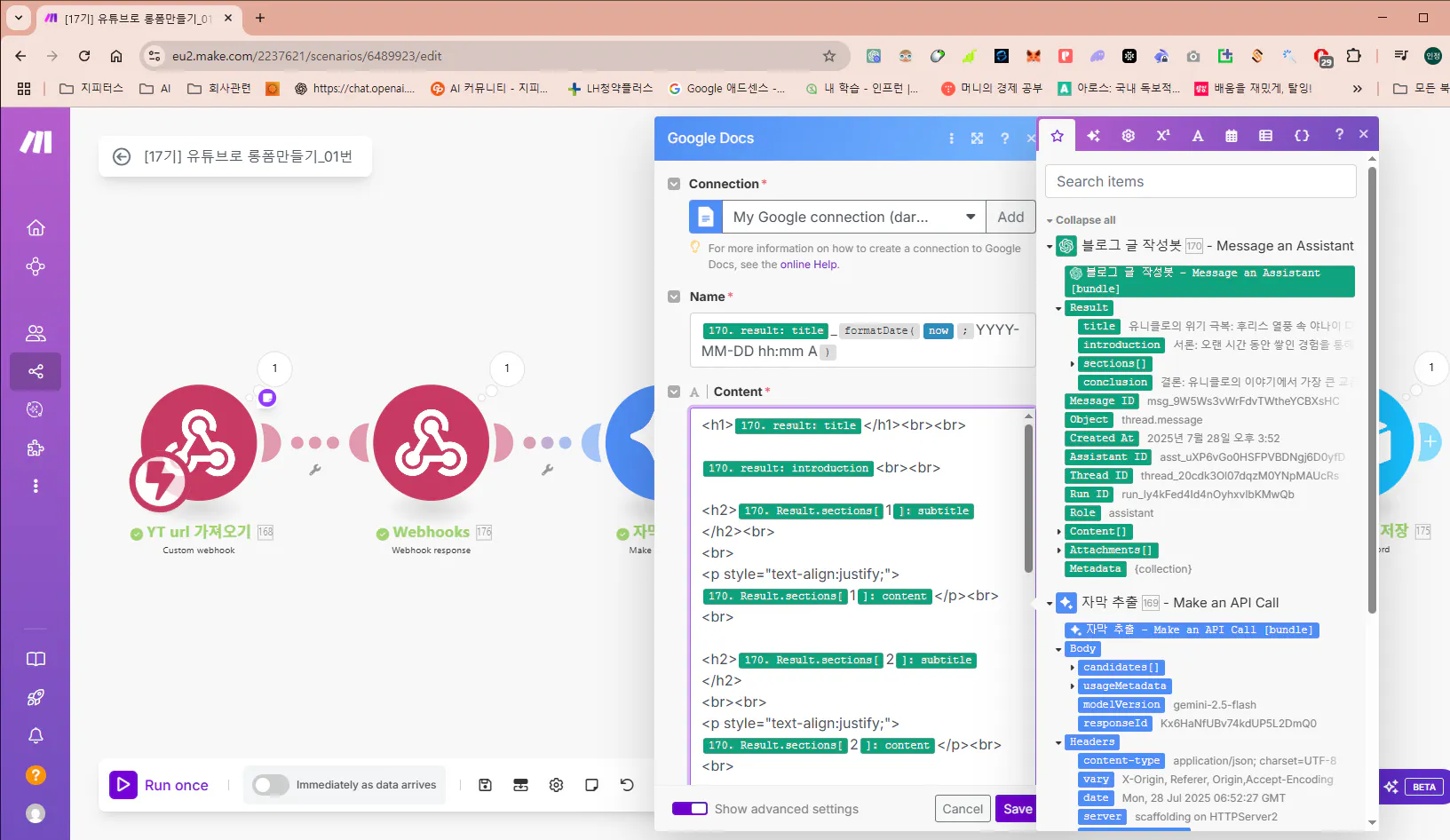Viewport: 1450px width, 840px height.
Task: Open help for the Google Docs module
Action: pos(1004,139)
